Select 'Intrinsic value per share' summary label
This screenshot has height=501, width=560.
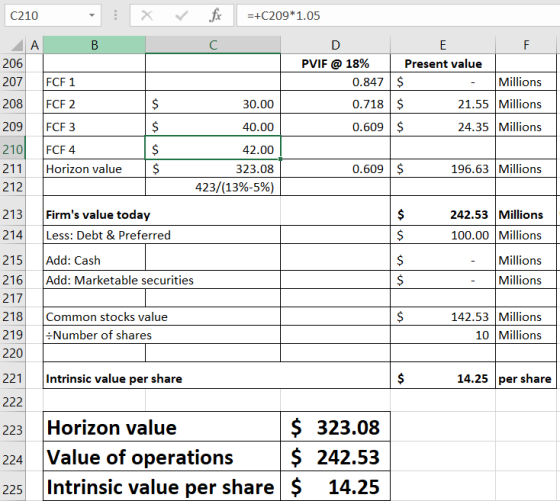pos(162,486)
